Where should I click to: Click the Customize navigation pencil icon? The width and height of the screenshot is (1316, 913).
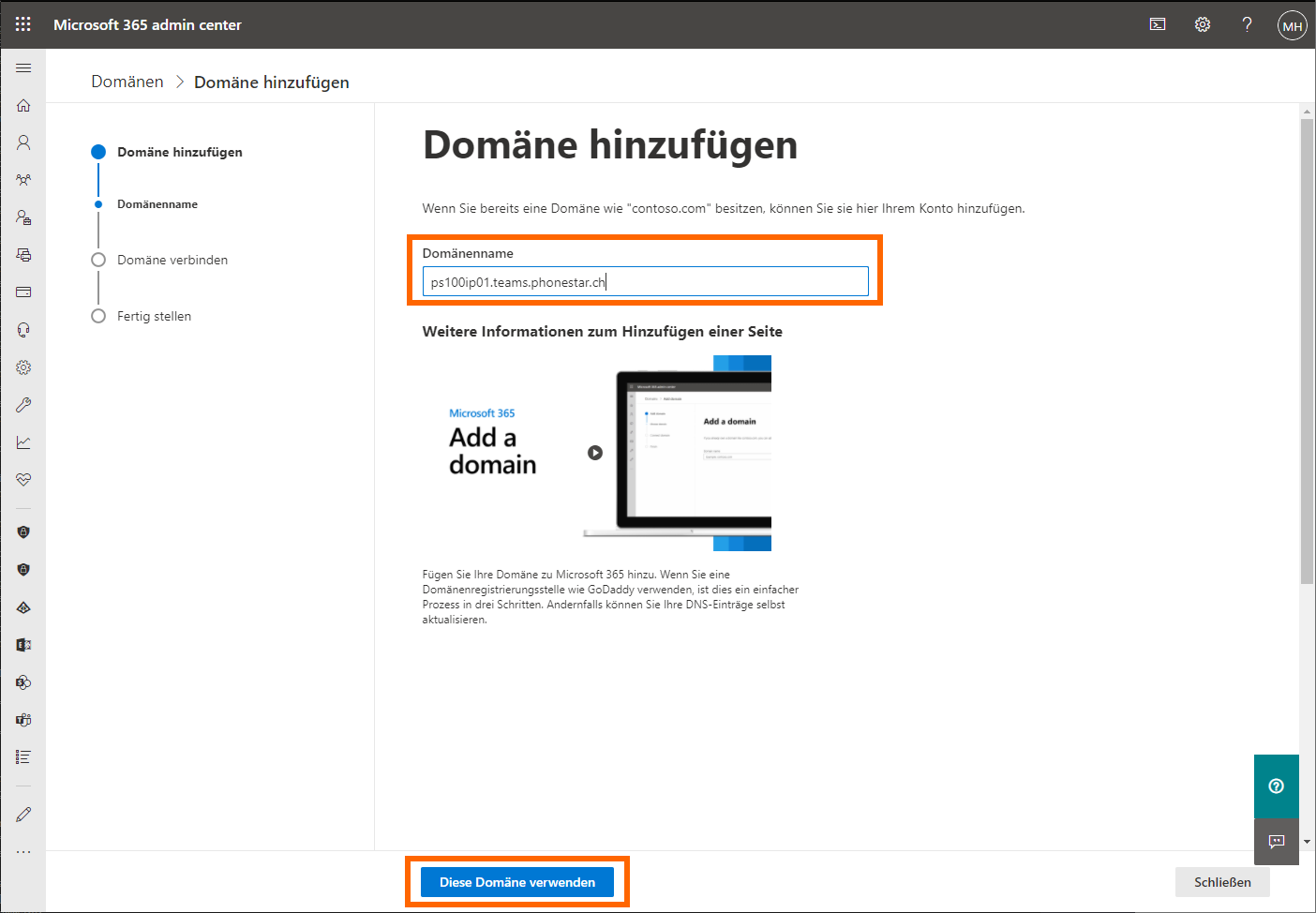(23, 815)
